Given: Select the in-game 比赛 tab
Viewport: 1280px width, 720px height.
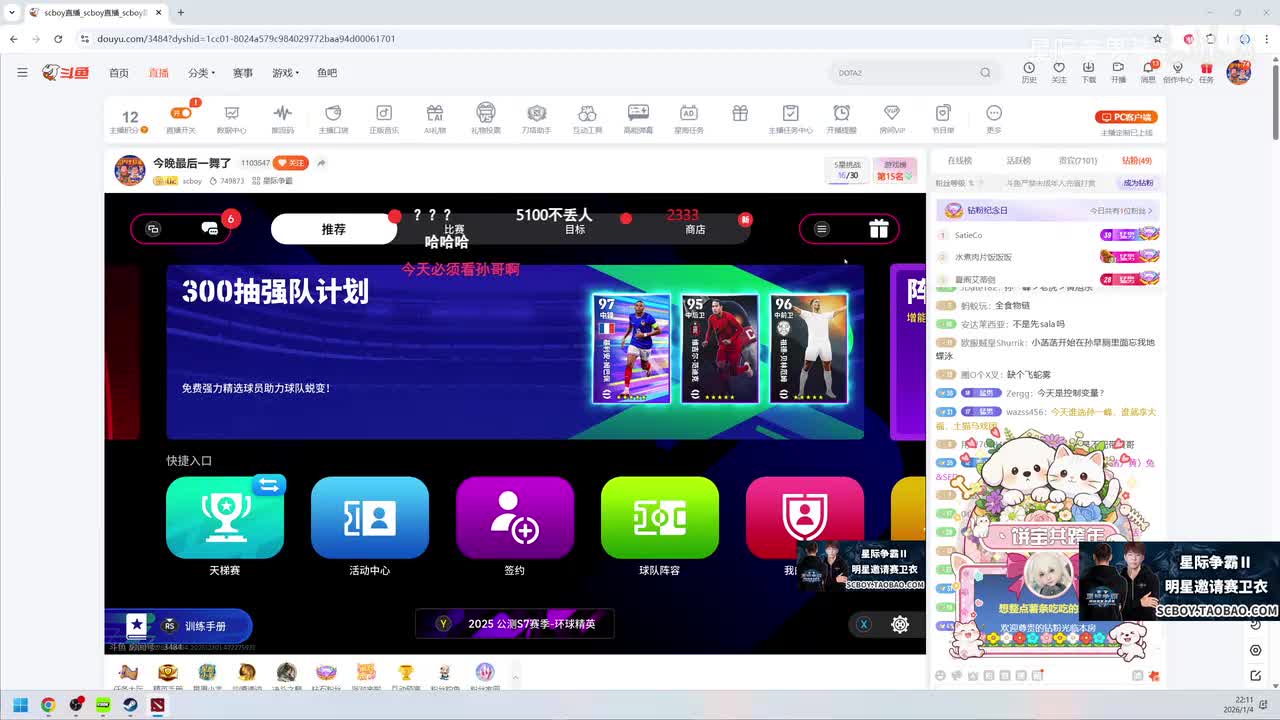Looking at the screenshot, I should coord(454,229).
